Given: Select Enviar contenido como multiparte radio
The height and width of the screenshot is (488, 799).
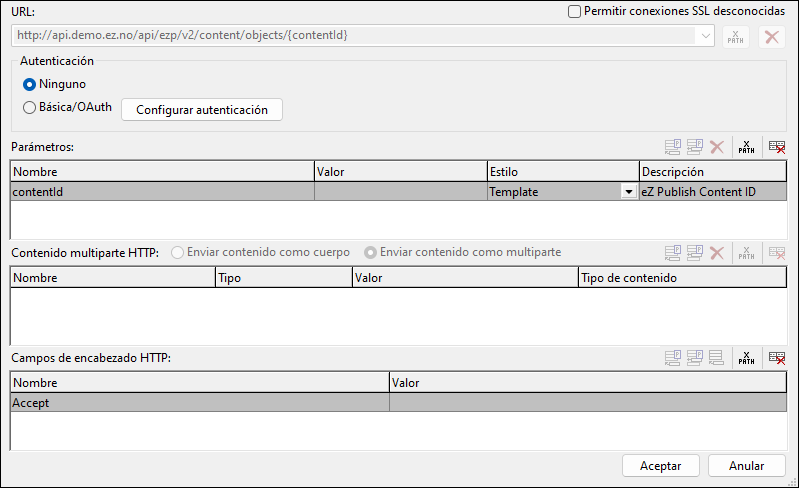Looking at the screenshot, I should [370, 253].
